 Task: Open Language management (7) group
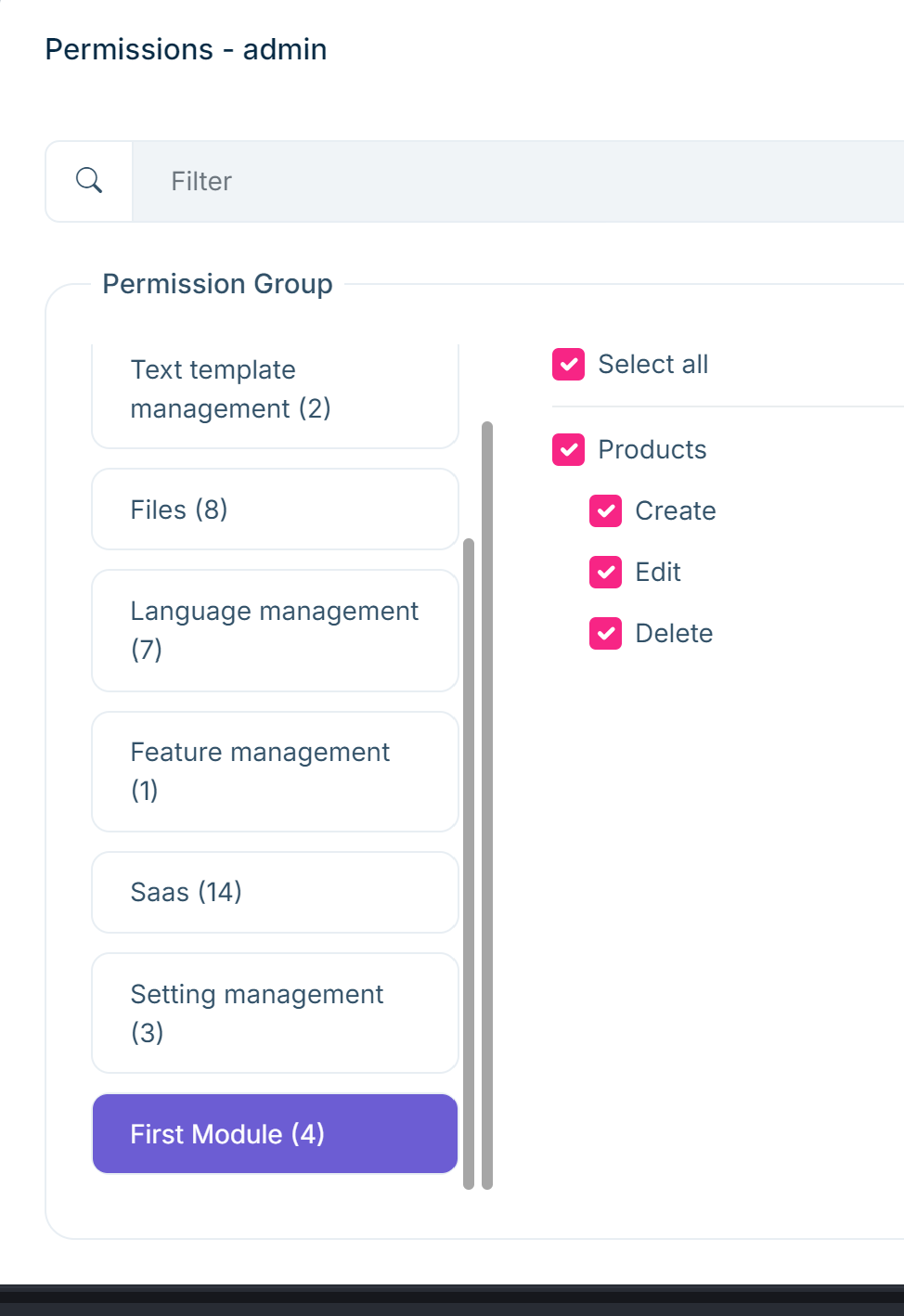[x=275, y=630]
